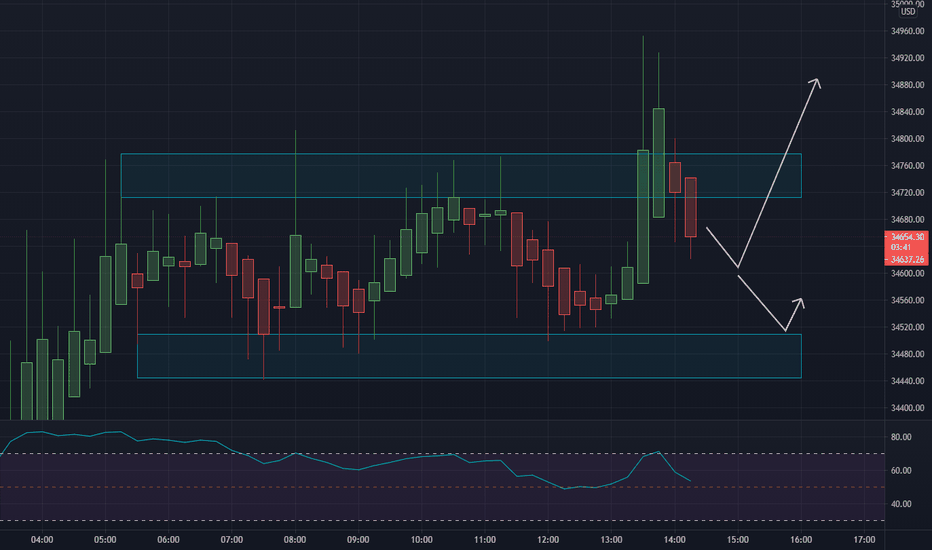Click the 03:41 candle countdown timer
Image resolution: width=932 pixels, height=550 pixels.
click(901, 247)
